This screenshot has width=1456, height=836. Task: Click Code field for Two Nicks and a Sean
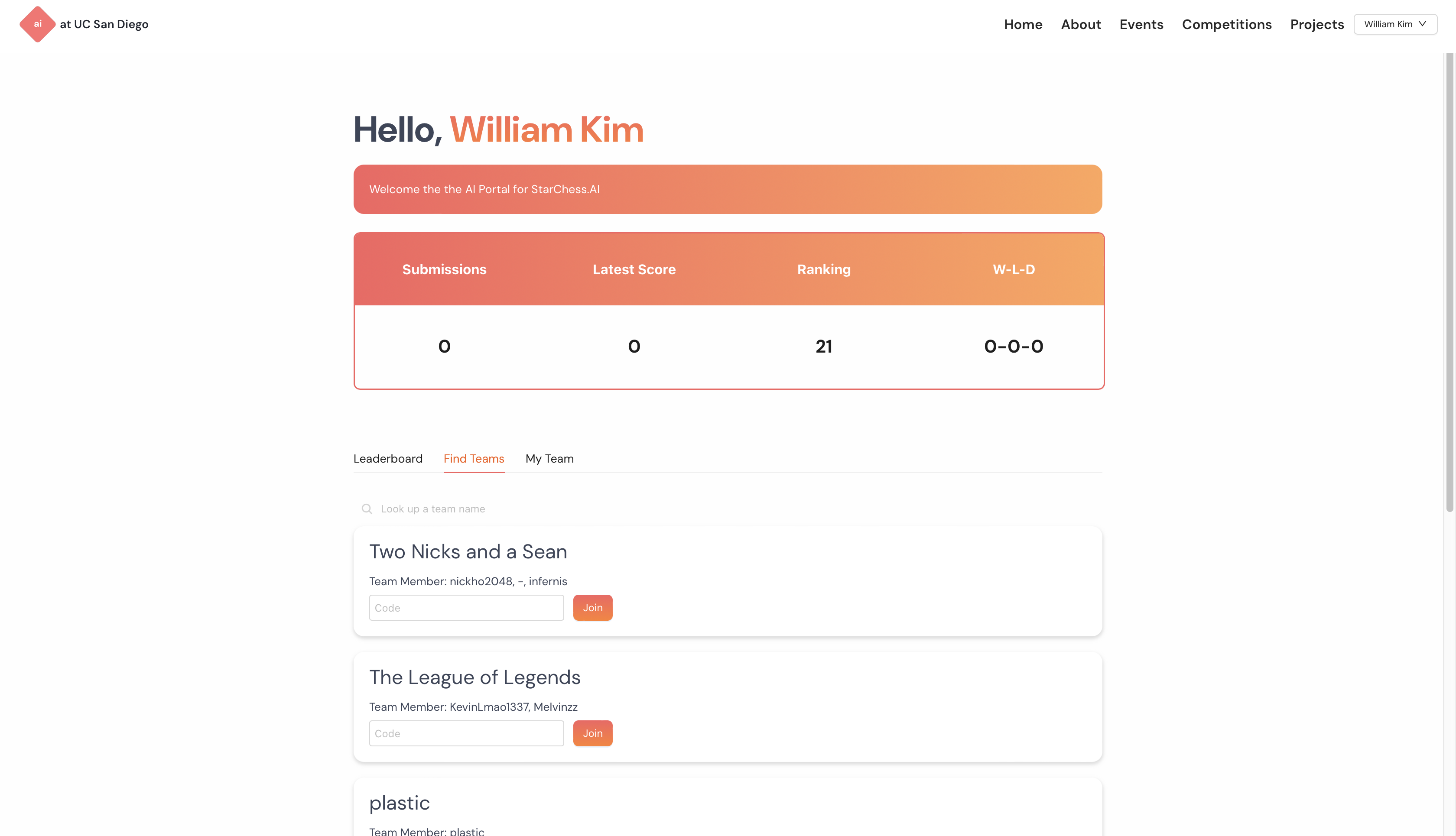(x=466, y=607)
